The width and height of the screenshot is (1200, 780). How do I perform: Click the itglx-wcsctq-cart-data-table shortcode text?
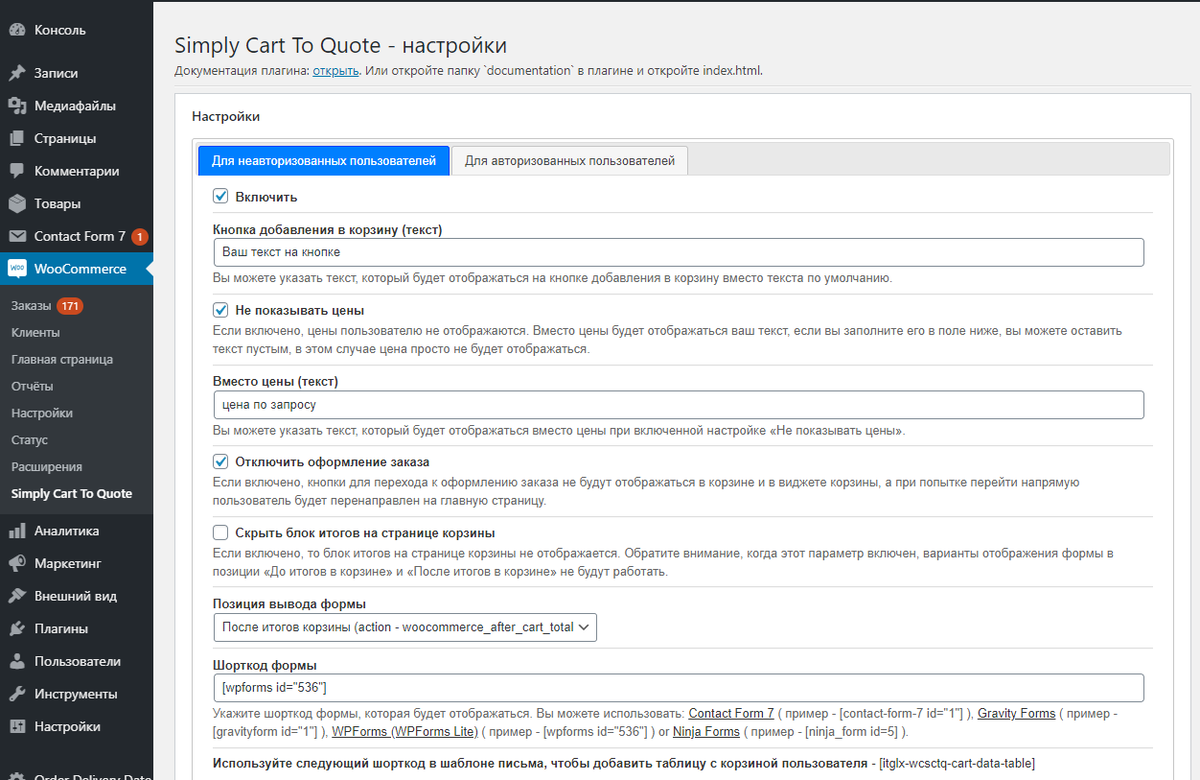pos(957,764)
